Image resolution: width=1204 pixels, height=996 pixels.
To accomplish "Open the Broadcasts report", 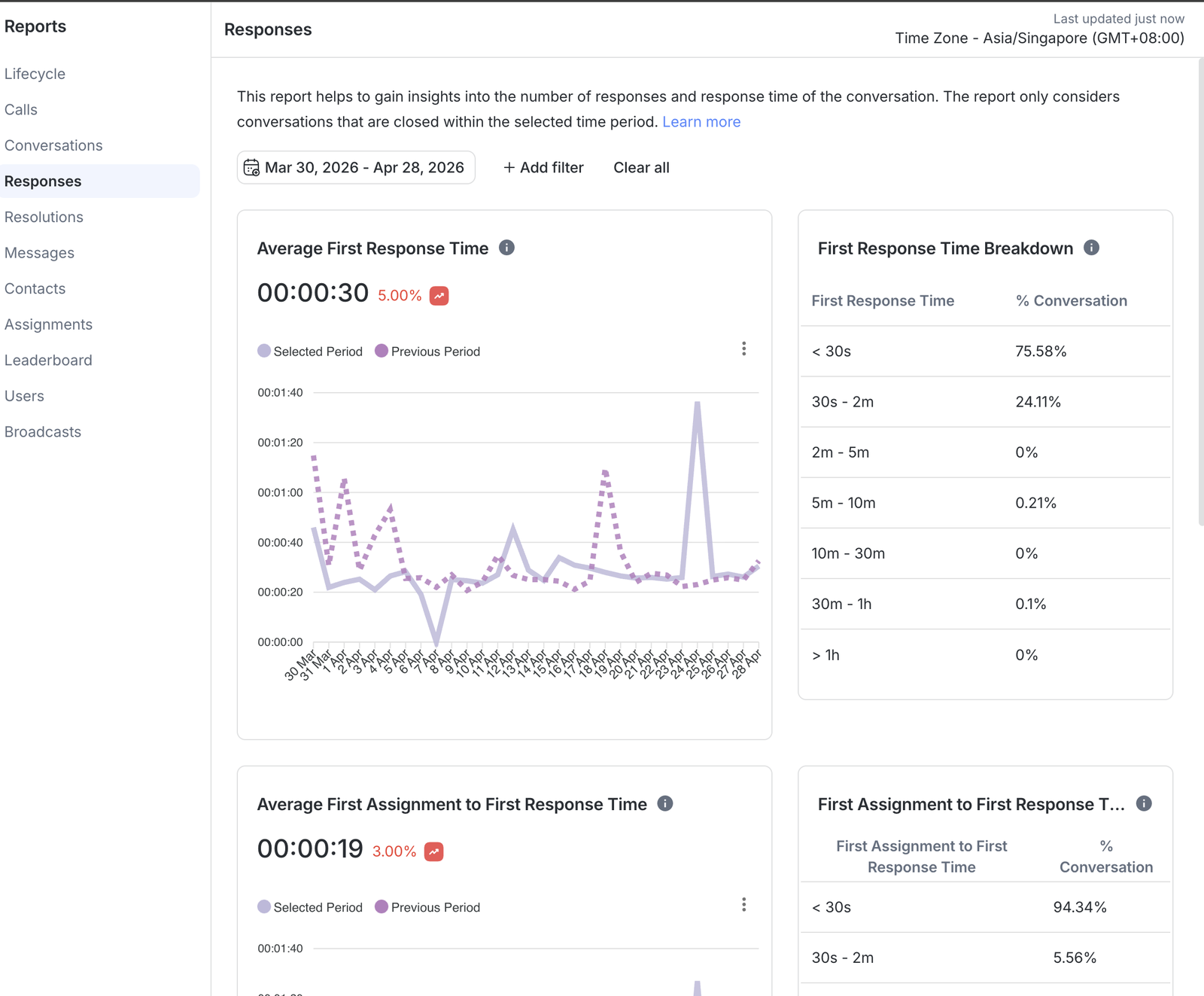I will click(43, 432).
